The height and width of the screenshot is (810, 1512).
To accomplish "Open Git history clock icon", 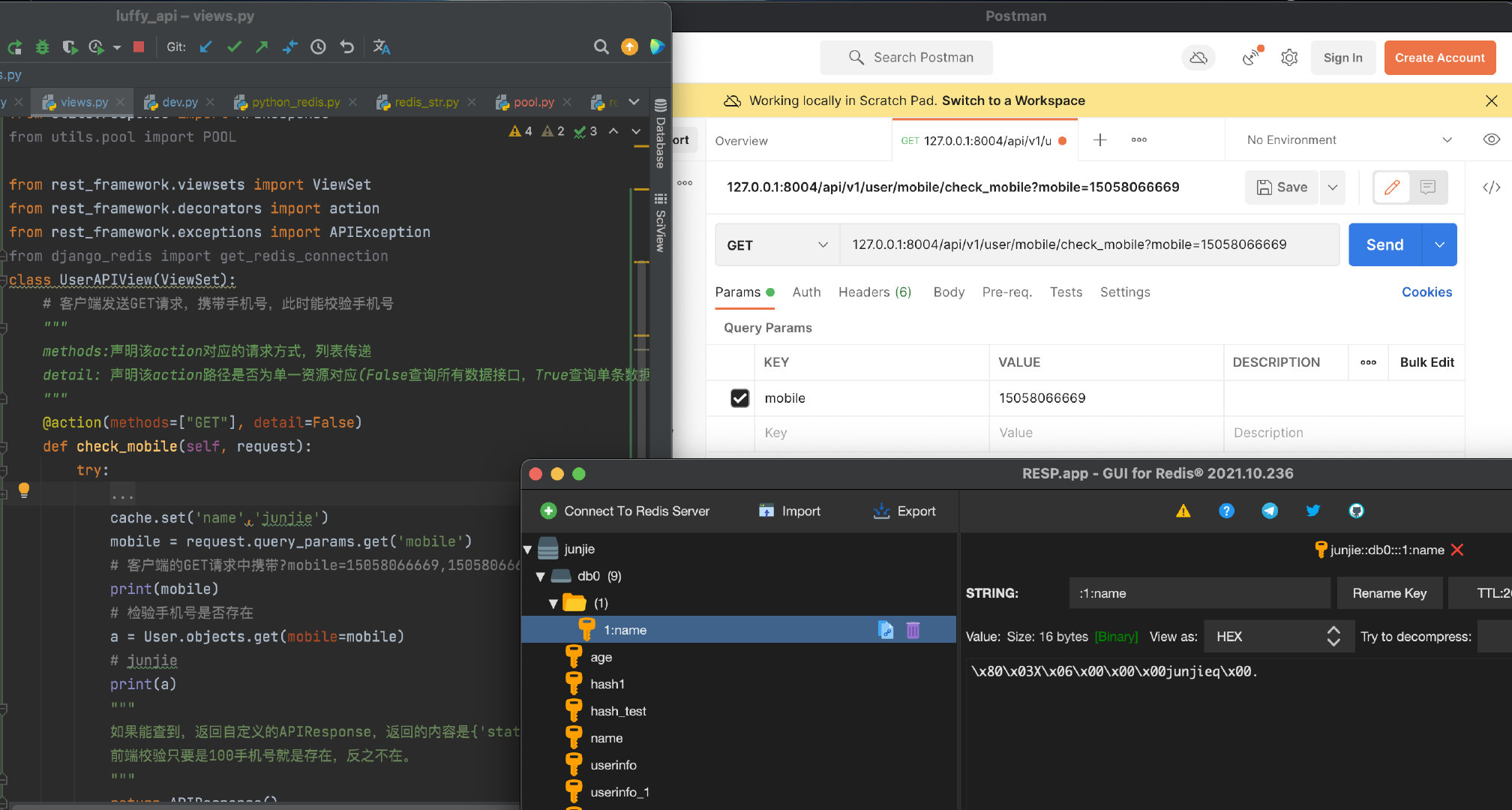I will [318, 47].
